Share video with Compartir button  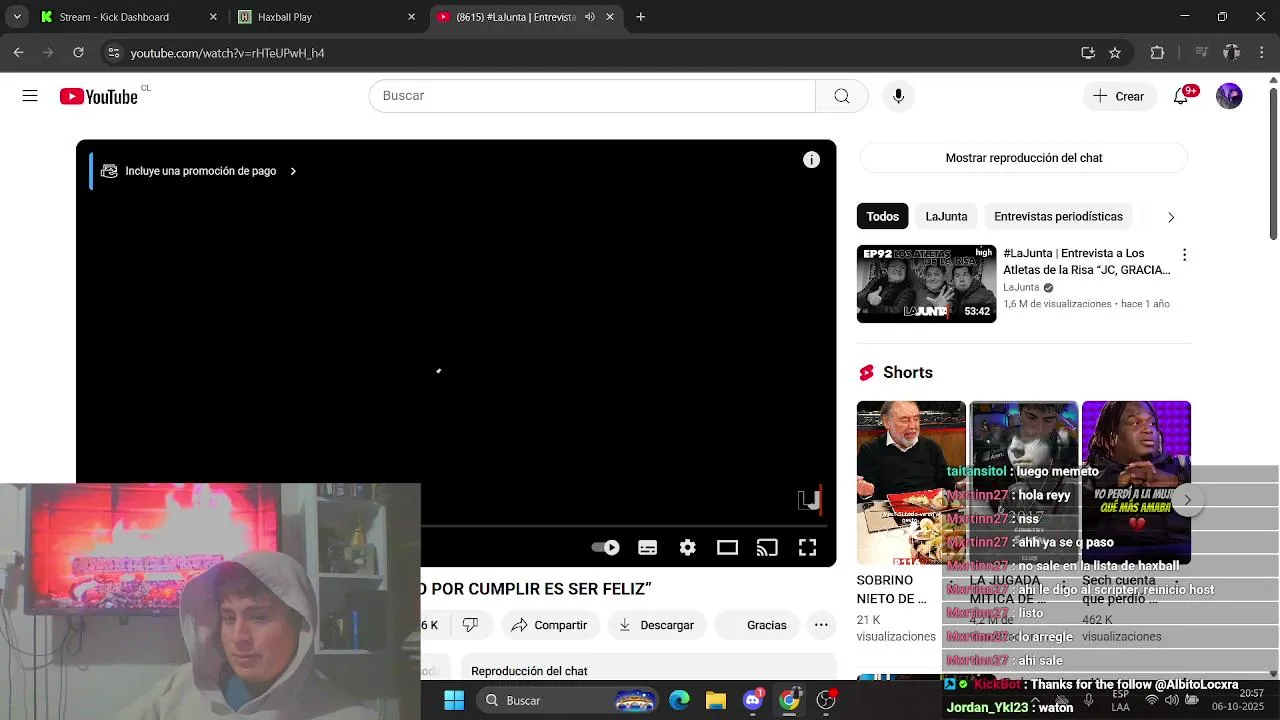click(549, 625)
